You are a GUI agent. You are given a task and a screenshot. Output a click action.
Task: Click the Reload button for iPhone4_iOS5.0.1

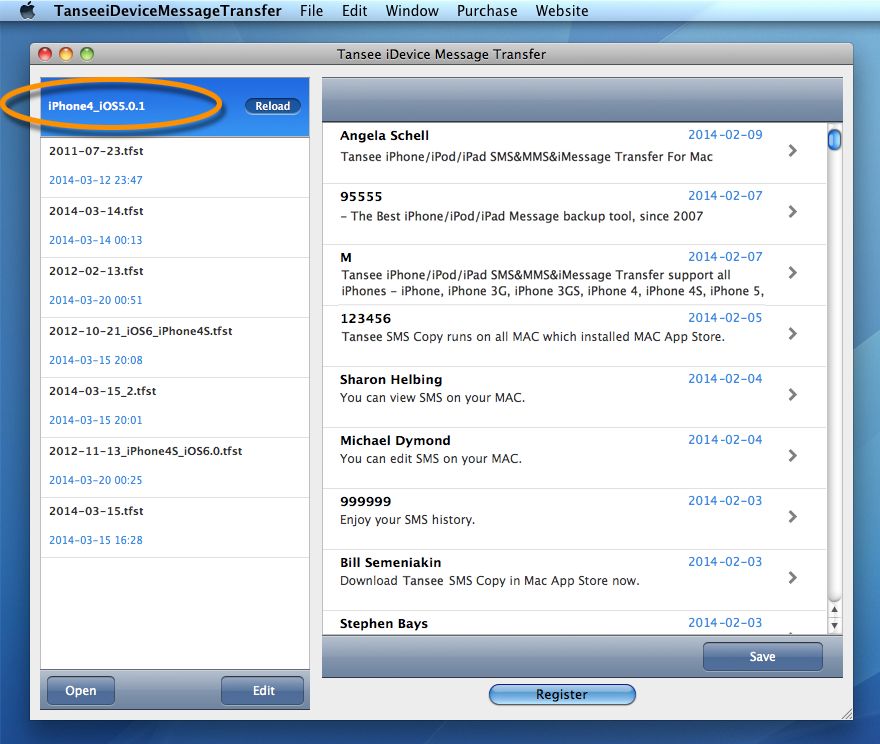[x=273, y=106]
